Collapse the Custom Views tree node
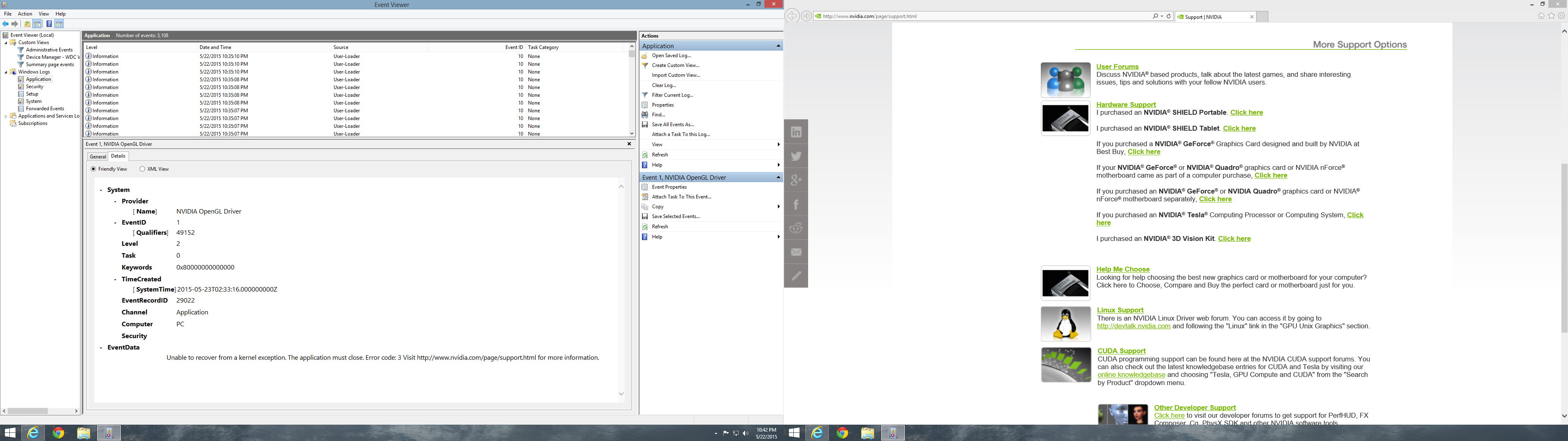Viewport: 1568px width, 441px height. (x=6, y=42)
